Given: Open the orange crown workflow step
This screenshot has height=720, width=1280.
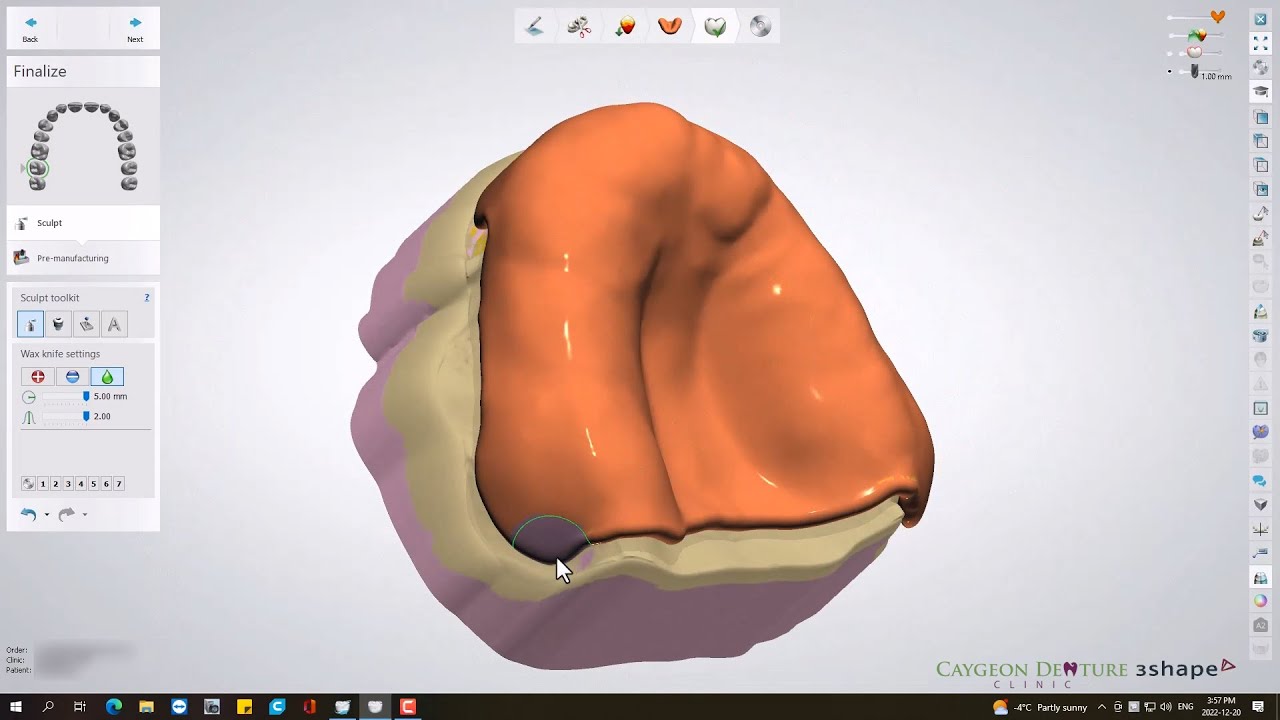Looking at the screenshot, I should 670,27.
